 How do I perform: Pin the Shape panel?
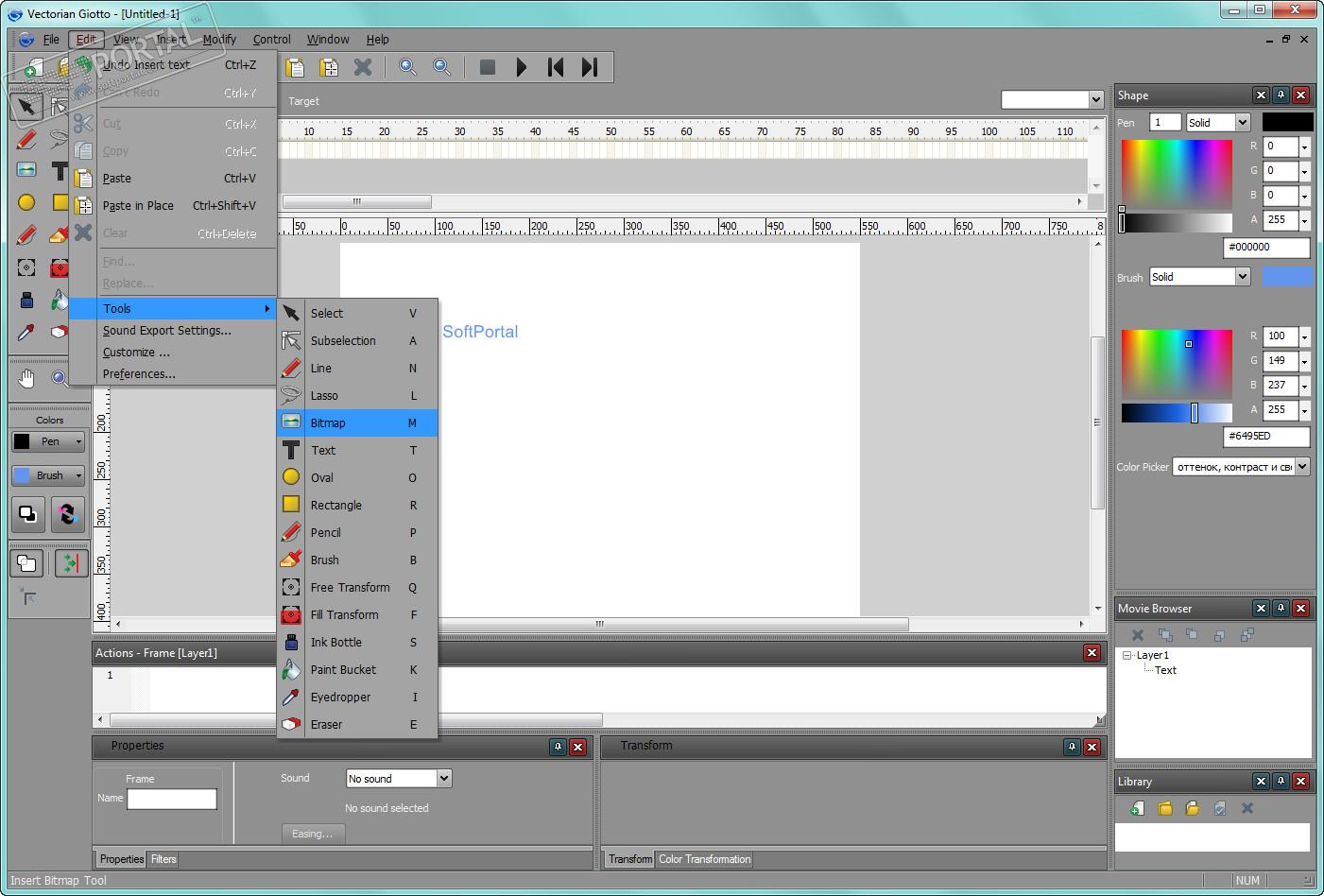click(1281, 95)
